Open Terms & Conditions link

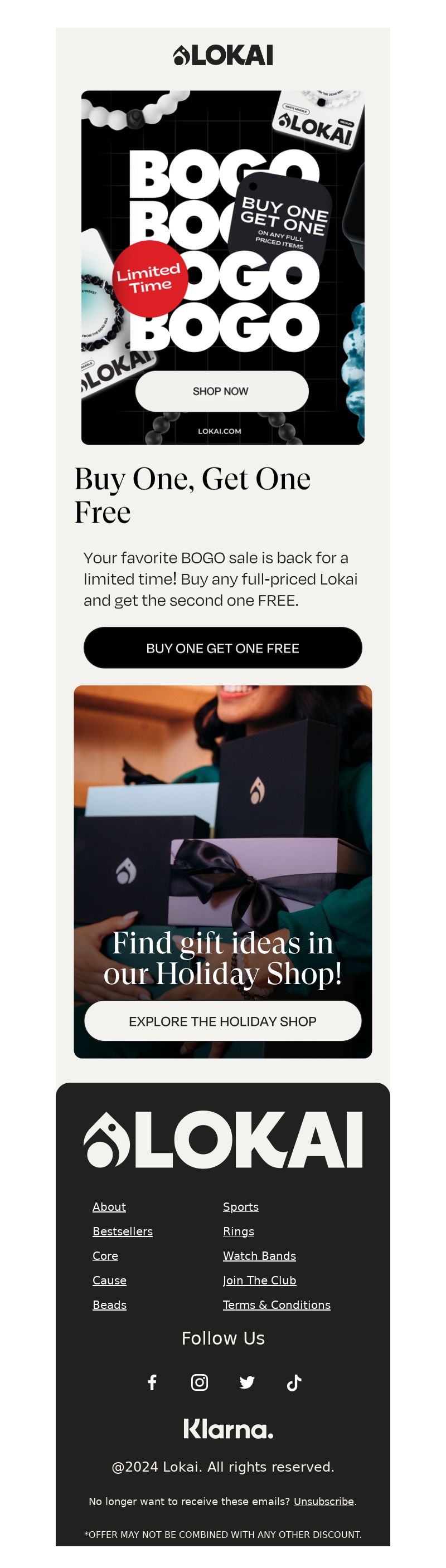pos(277,1304)
